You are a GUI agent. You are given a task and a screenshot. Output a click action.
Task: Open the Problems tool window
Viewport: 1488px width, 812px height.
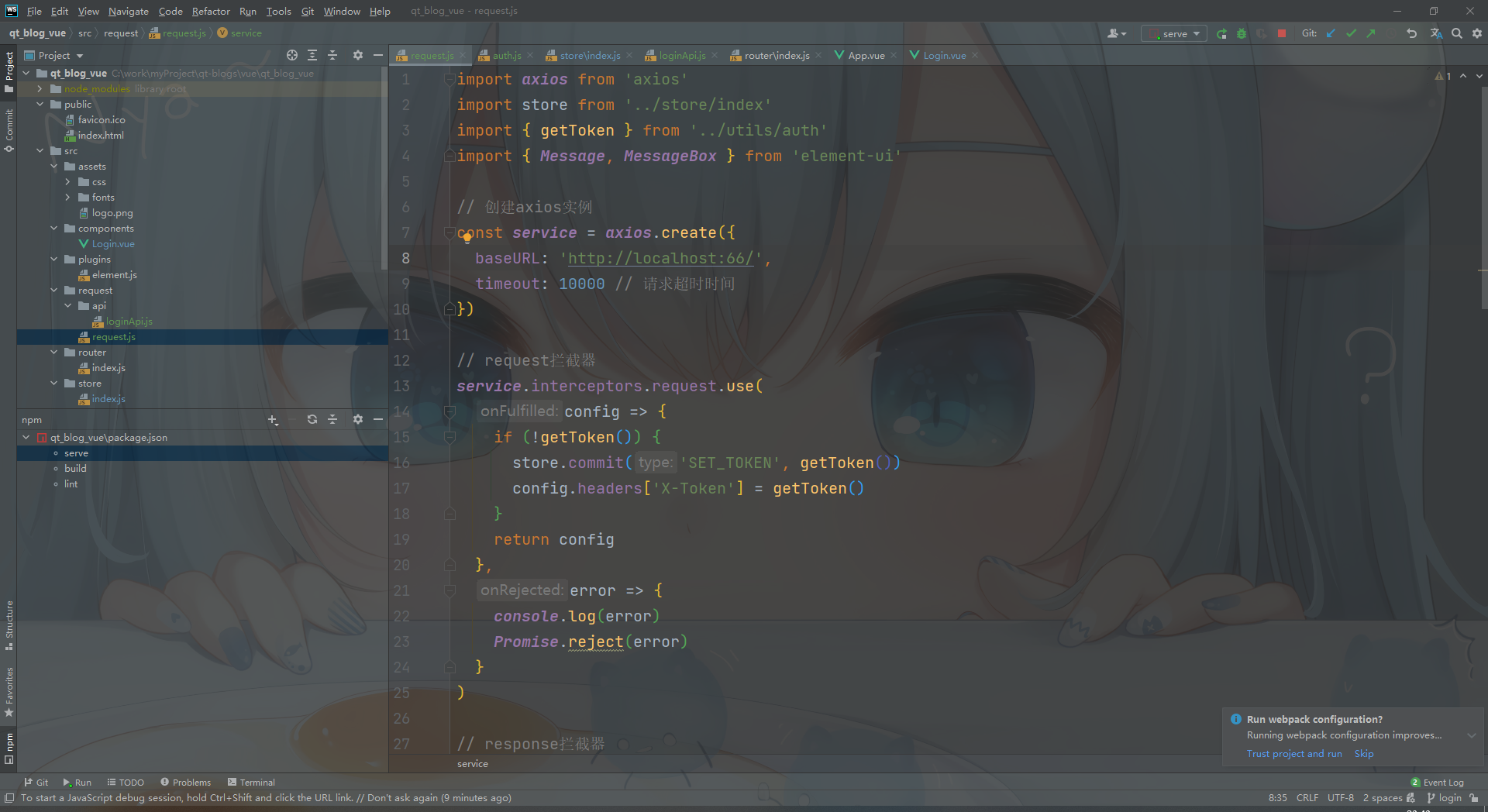pyautogui.click(x=185, y=783)
